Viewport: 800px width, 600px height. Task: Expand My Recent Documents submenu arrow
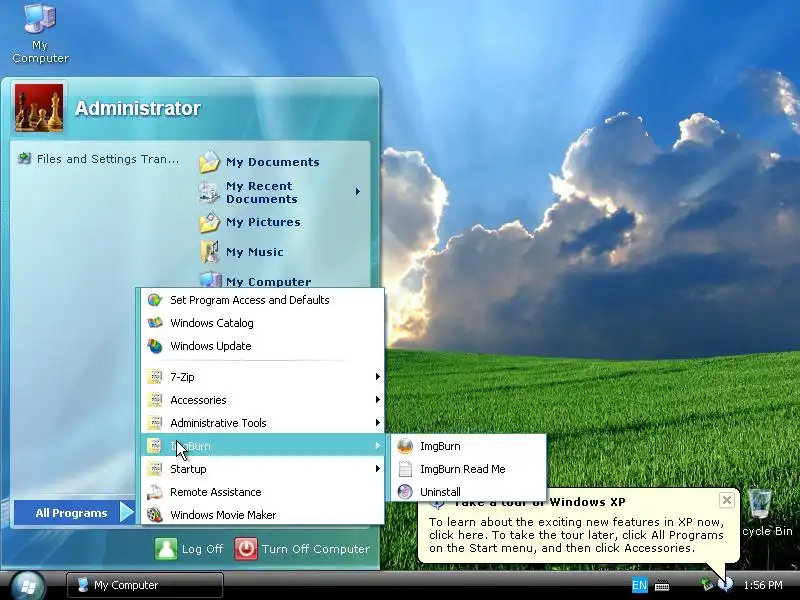358,192
